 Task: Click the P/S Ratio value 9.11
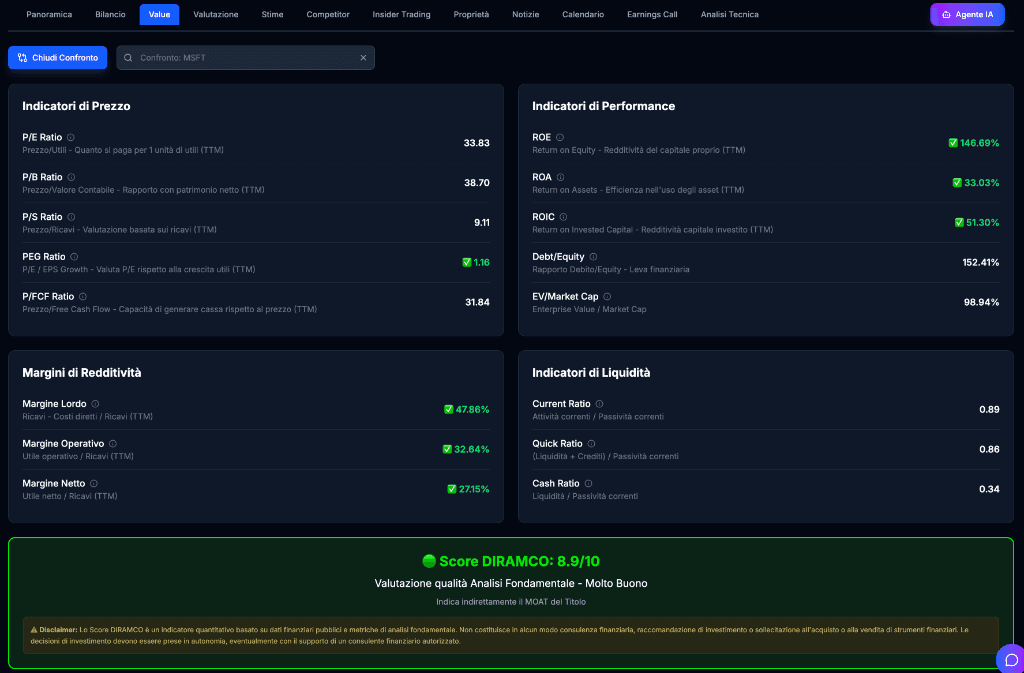(x=482, y=223)
